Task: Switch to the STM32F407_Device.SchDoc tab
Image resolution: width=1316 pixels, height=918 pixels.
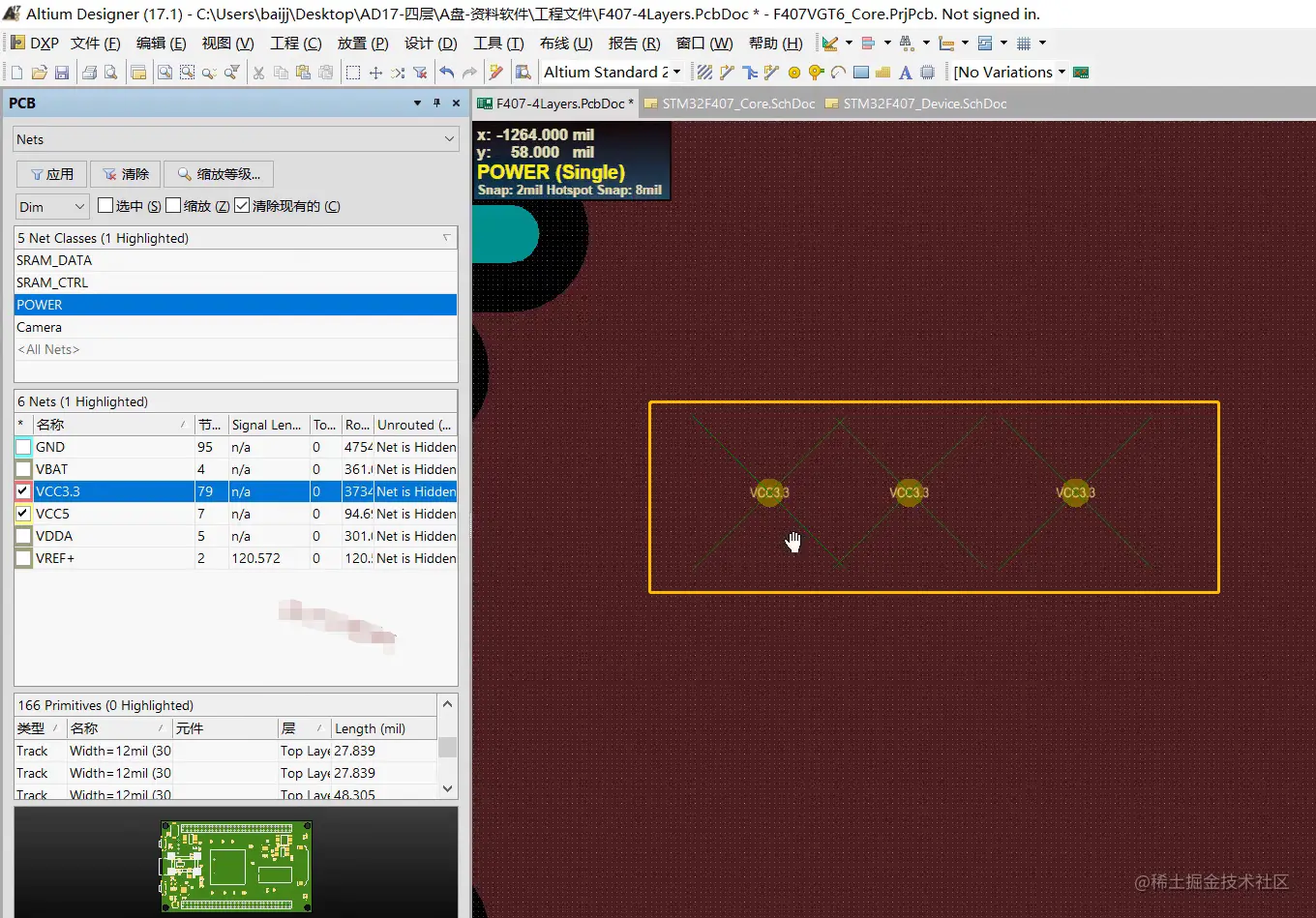Action: (x=915, y=104)
